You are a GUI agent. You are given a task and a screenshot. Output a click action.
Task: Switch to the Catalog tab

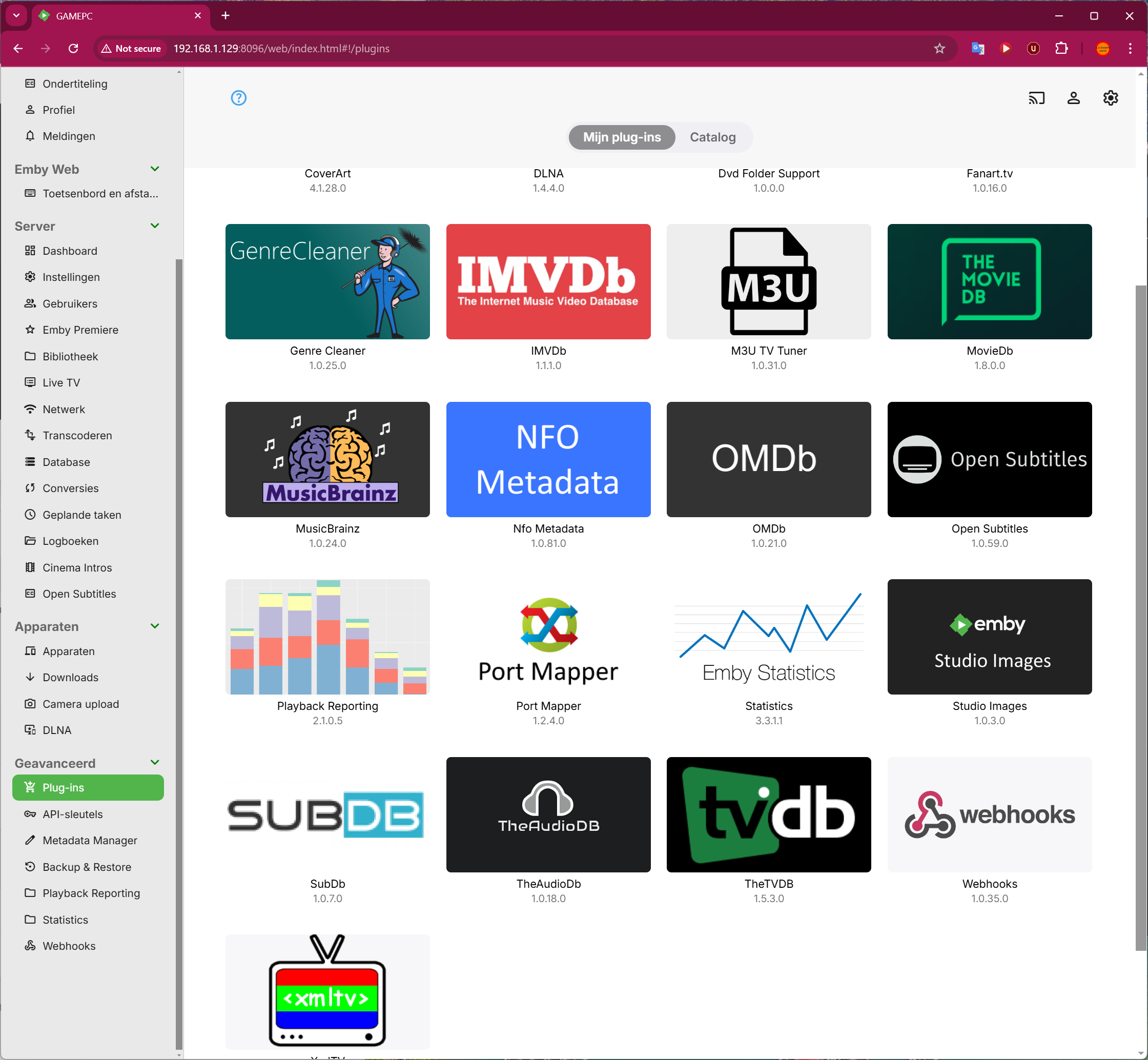712,138
